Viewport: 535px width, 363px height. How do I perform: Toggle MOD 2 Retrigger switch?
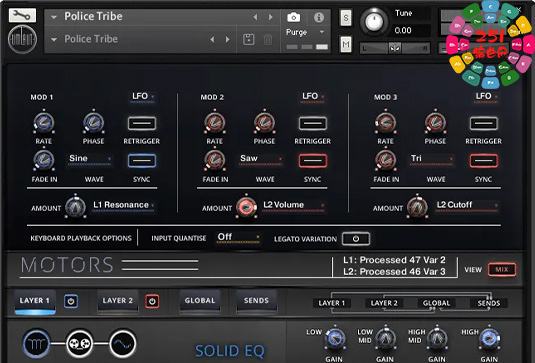point(313,123)
